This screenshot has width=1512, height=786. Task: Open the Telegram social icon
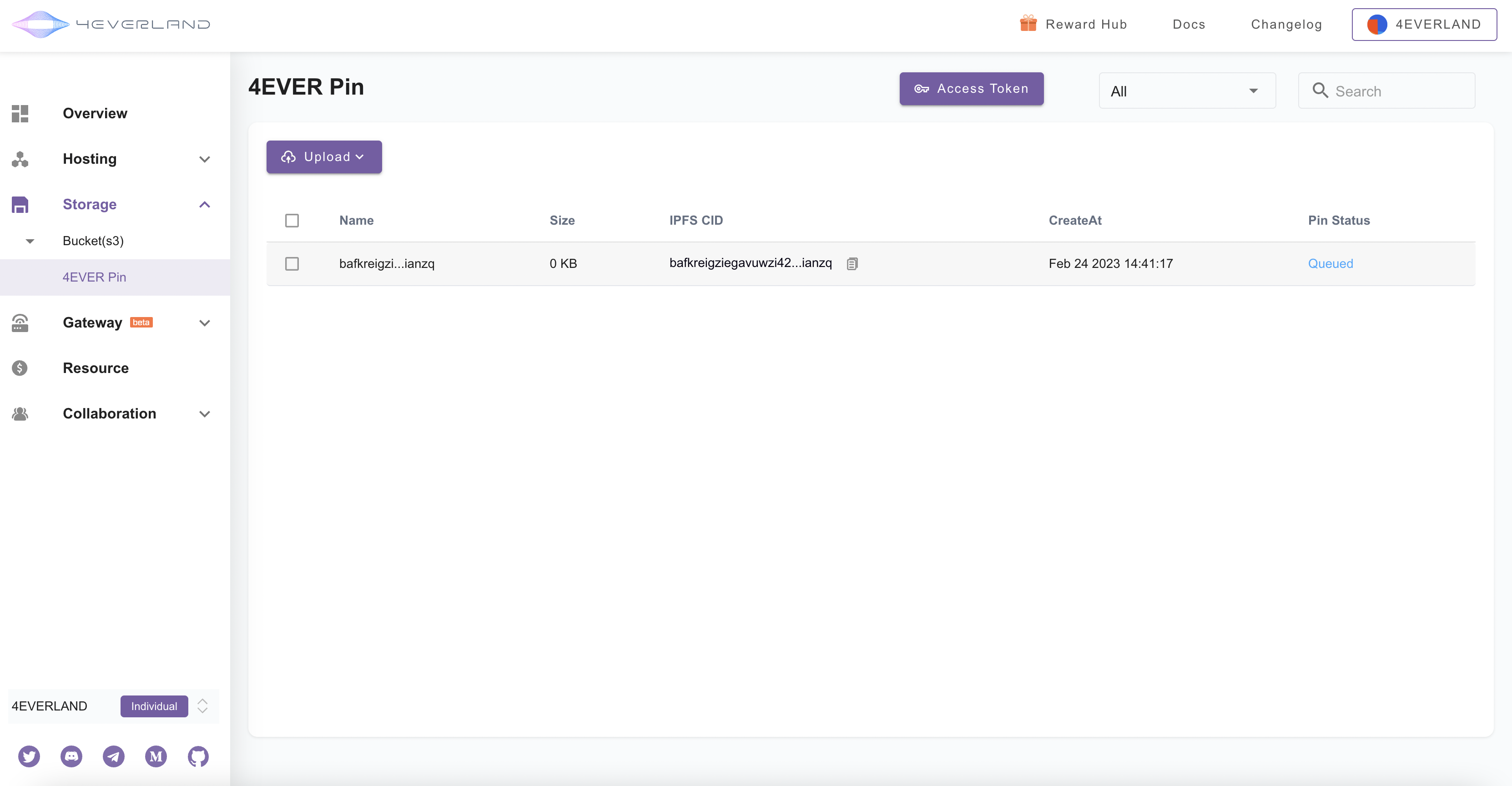pos(114,756)
